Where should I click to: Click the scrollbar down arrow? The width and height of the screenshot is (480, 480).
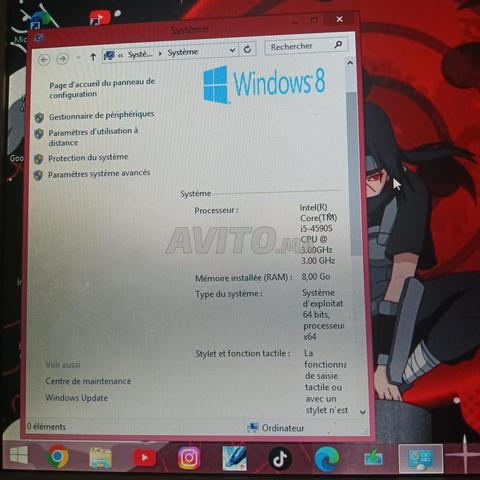click(363, 412)
